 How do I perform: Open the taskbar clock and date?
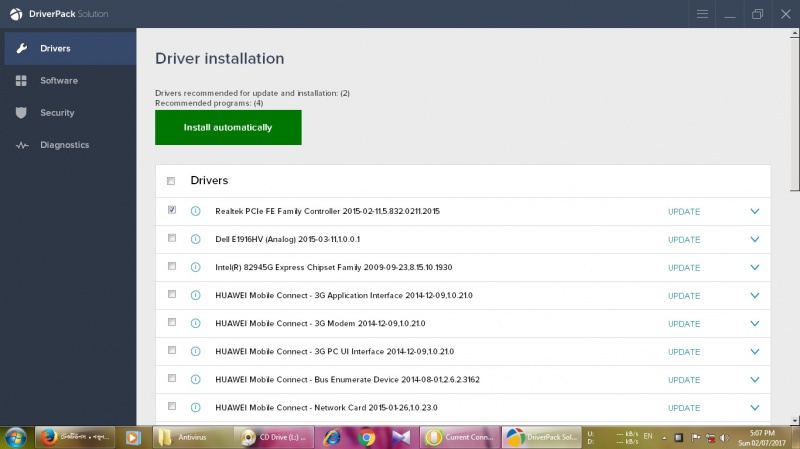point(762,438)
